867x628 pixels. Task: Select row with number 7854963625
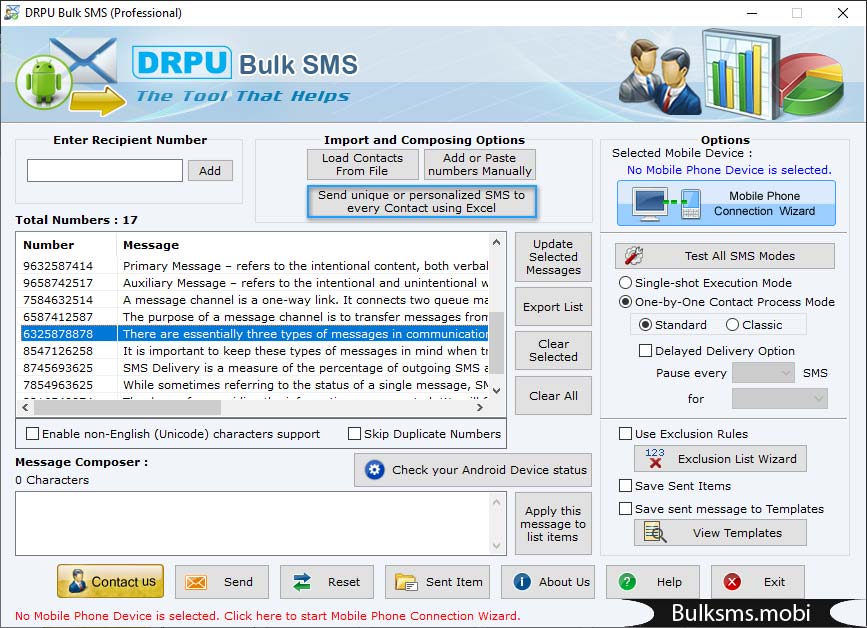[x=254, y=385]
